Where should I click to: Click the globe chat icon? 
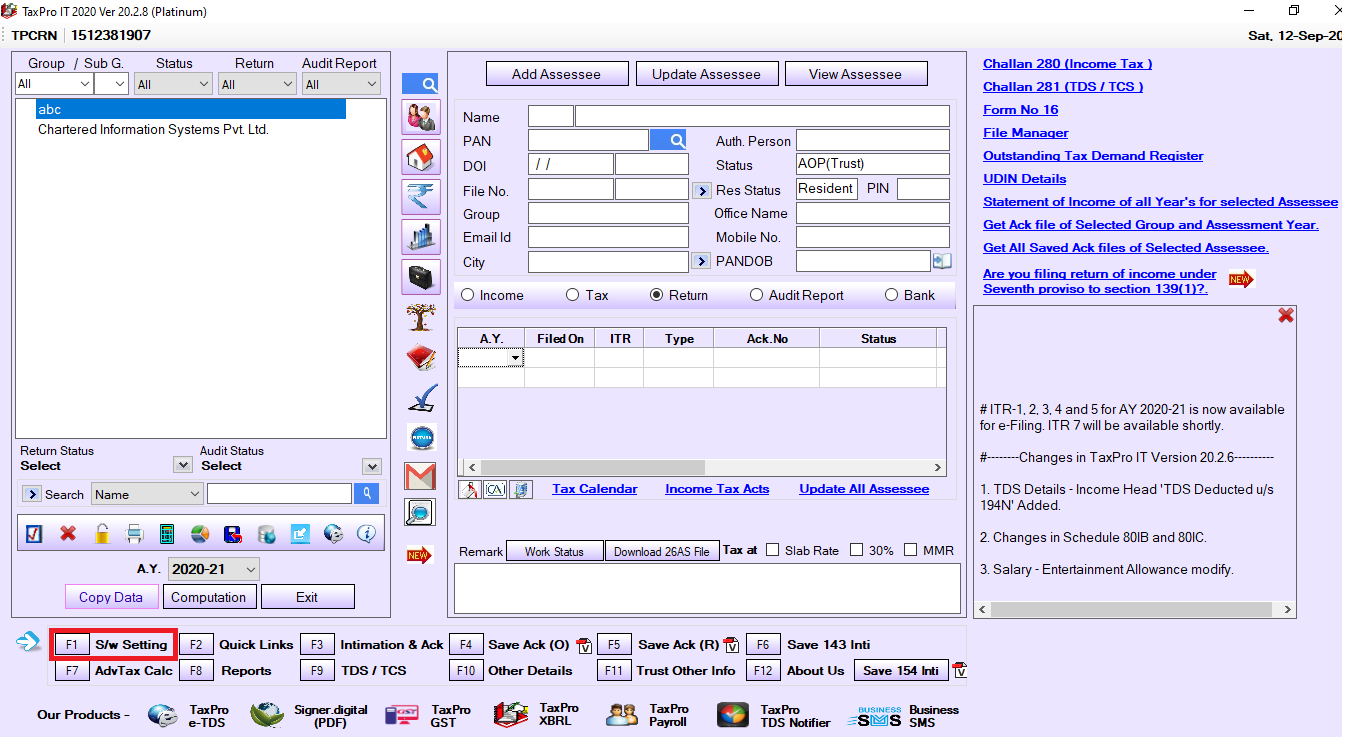[x=333, y=534]
